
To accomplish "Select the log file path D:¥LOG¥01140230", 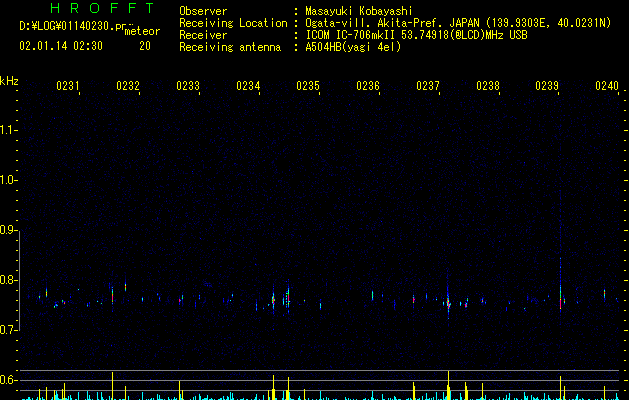I will [75, 26].
